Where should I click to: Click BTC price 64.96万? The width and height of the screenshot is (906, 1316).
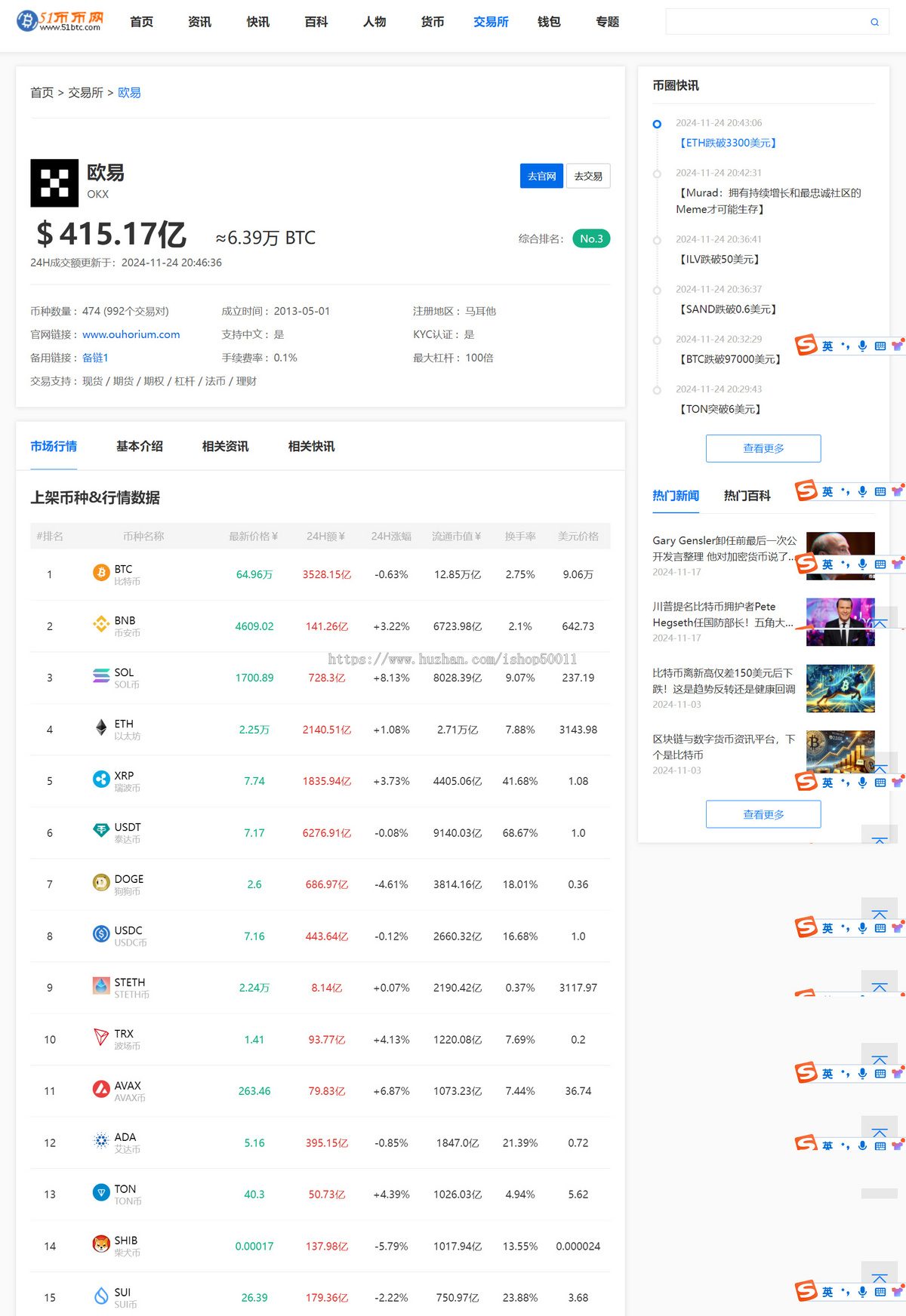tap(254, 574)
